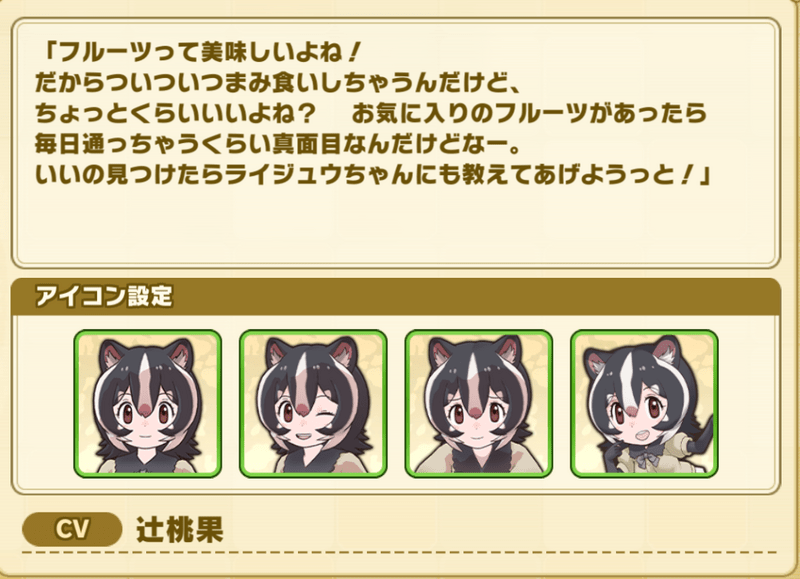The width and height of the screenshot is (800, 579).
Task: Click the line starting with フルーツって美味しいよね
Action: [203, 52]
